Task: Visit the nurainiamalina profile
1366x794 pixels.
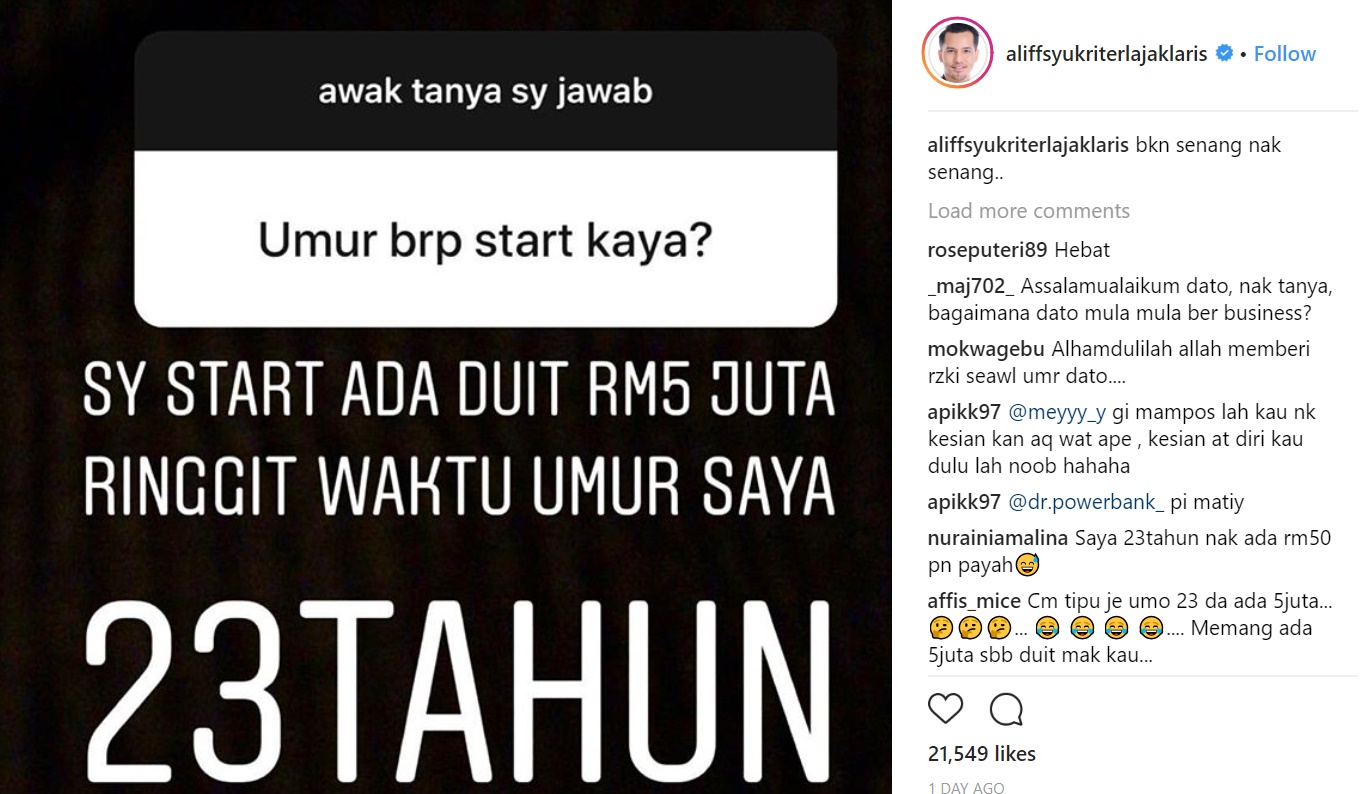Action: point(998,538)
